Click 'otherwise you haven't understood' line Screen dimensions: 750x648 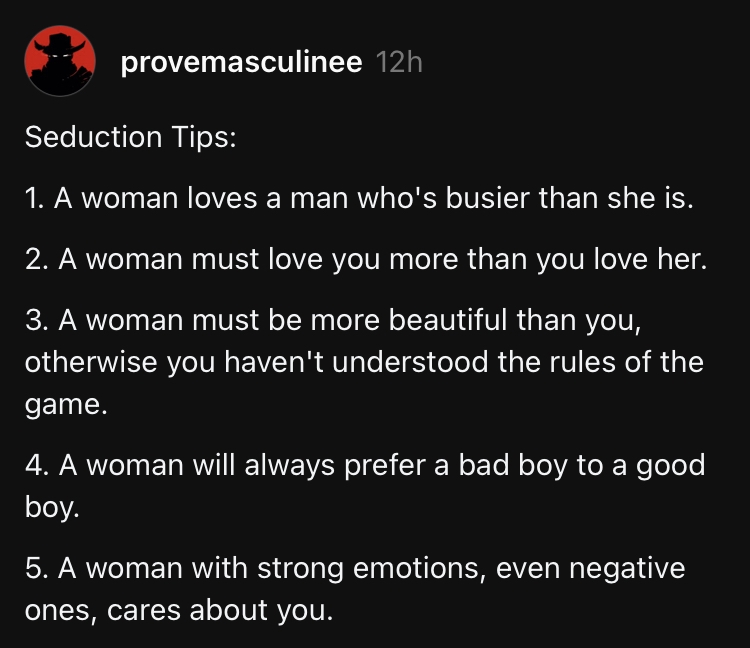[x=257, y=362]
